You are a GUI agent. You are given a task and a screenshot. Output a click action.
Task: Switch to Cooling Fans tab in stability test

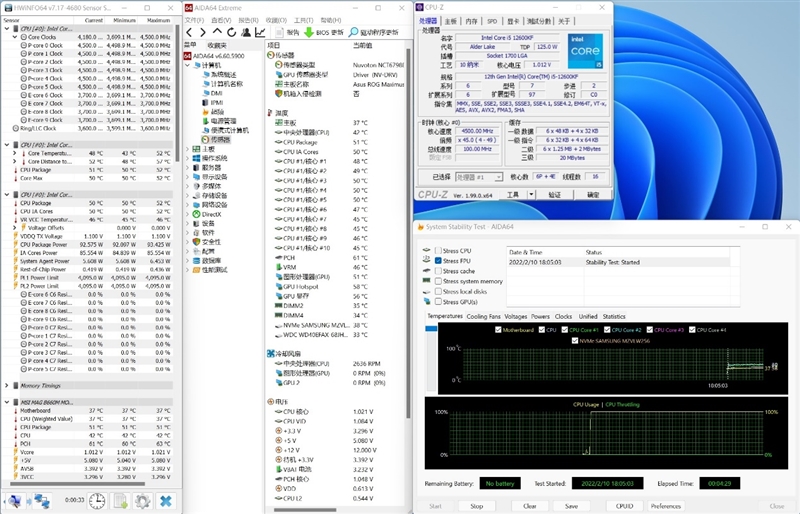coord(483,316)
